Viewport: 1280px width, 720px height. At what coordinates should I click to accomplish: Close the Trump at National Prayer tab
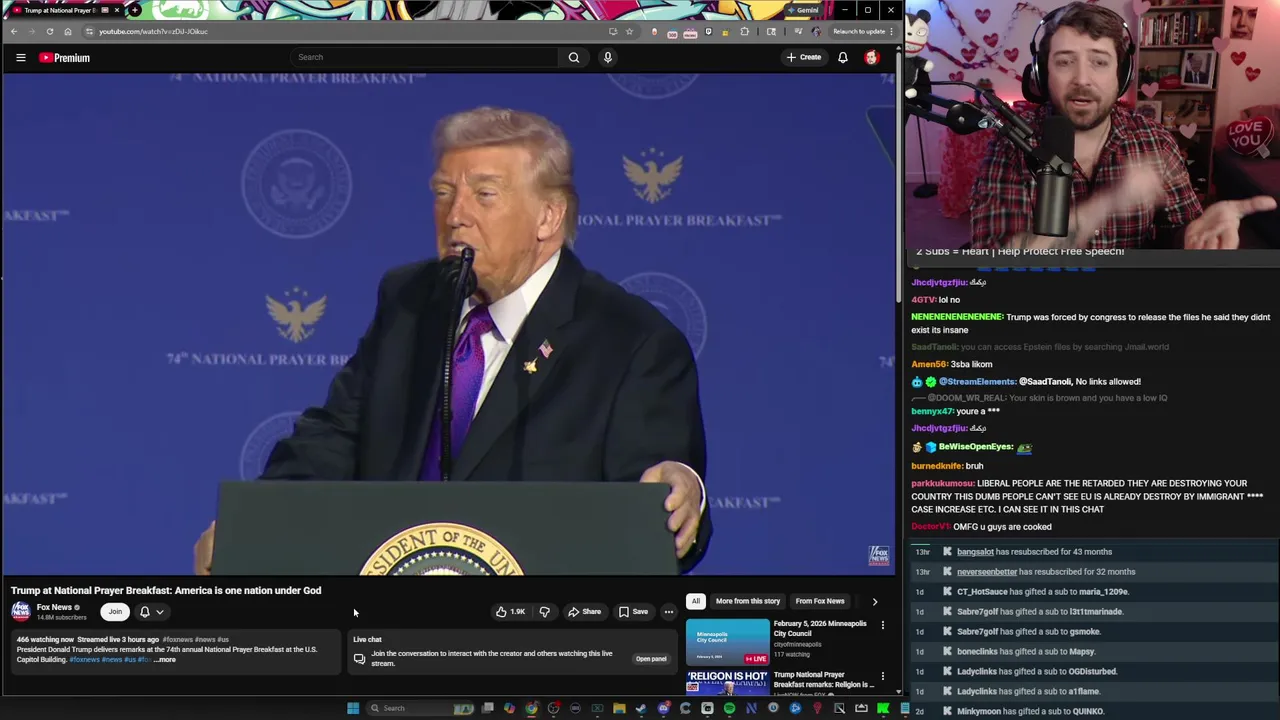tap(116, 10)
